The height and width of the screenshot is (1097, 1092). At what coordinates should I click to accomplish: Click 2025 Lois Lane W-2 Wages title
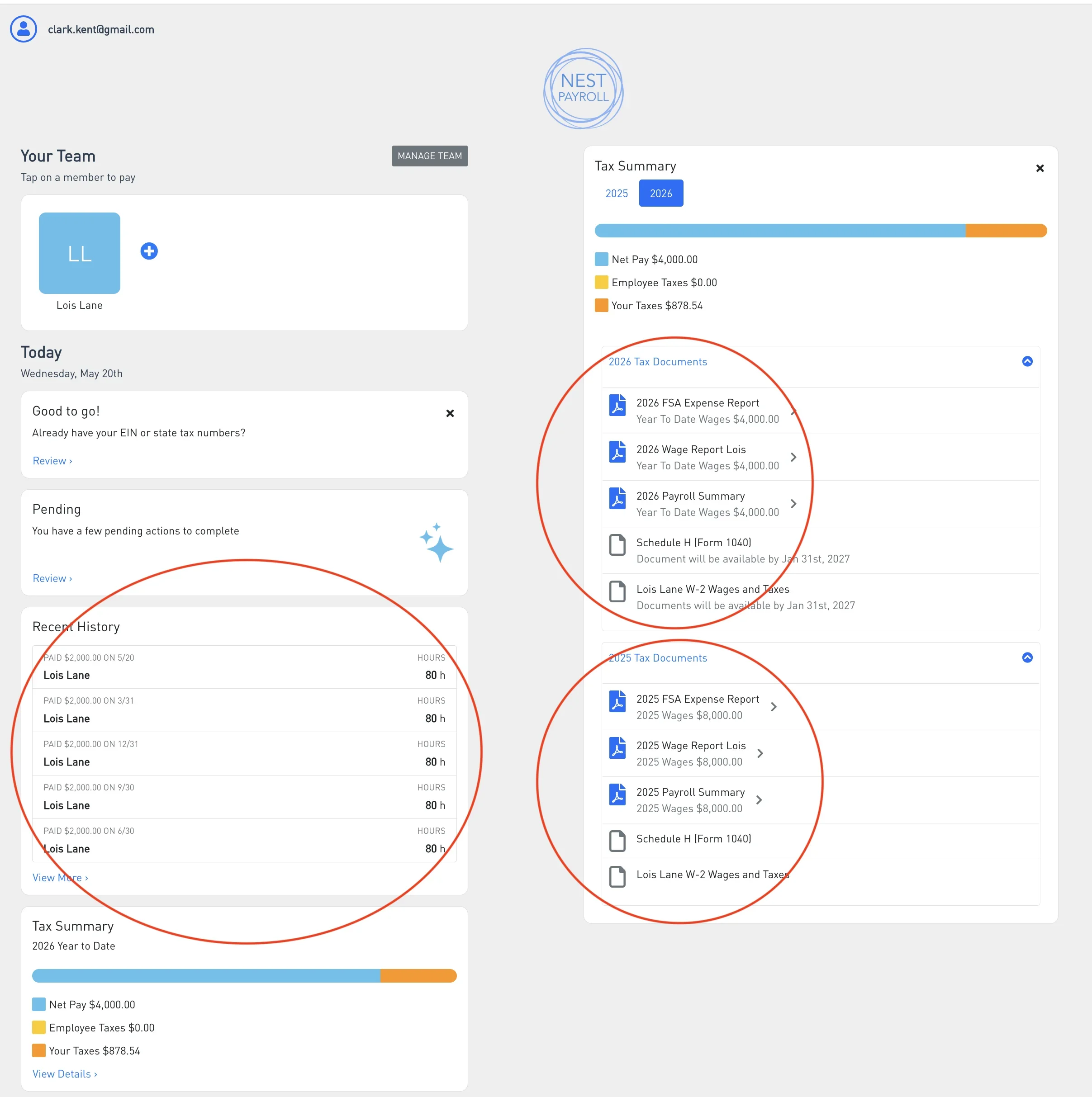coord(712,875)
